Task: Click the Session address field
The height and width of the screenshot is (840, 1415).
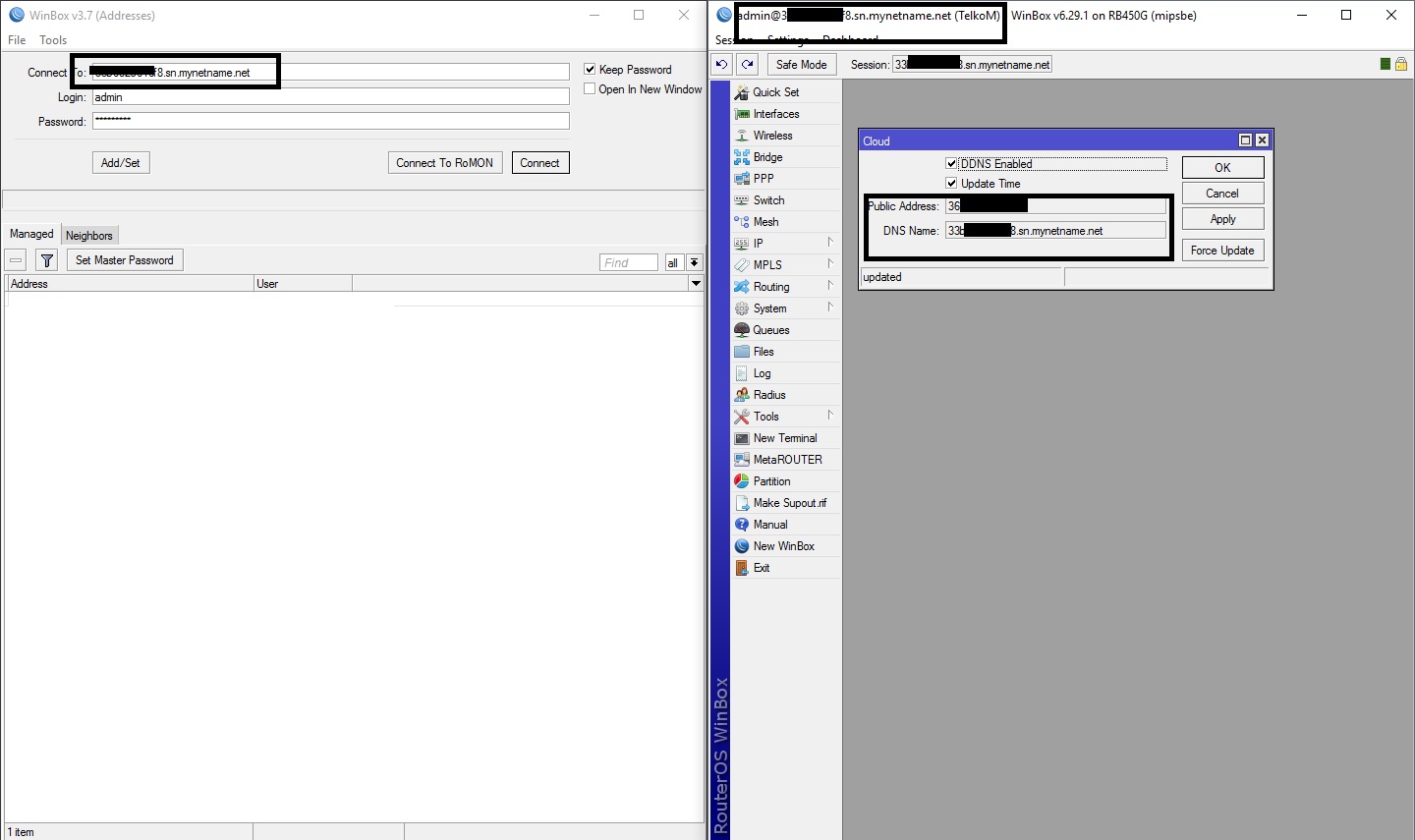Action: point(972,65)
